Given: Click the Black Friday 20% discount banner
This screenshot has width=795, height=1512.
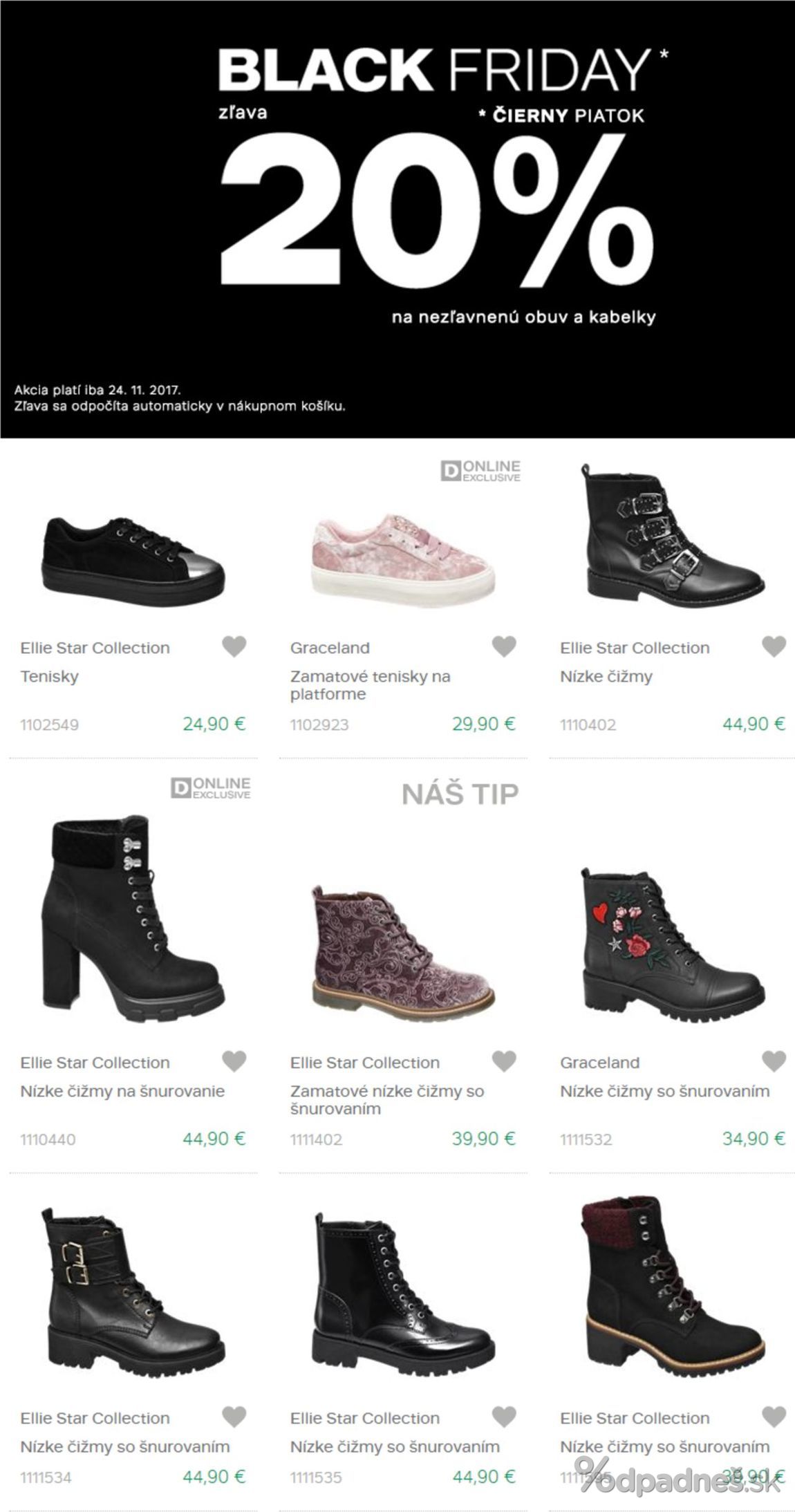Looking at the screenshot, I should pyautogui.click(x=397, y=218).
